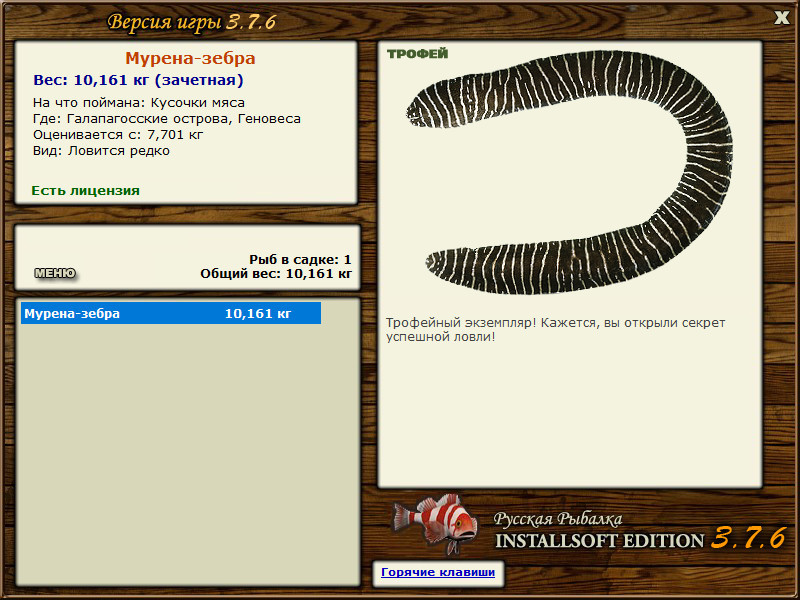
Task: Select Мурена-зебра row in the fish list
Action: pyautogui.click(x=171, y=313)
